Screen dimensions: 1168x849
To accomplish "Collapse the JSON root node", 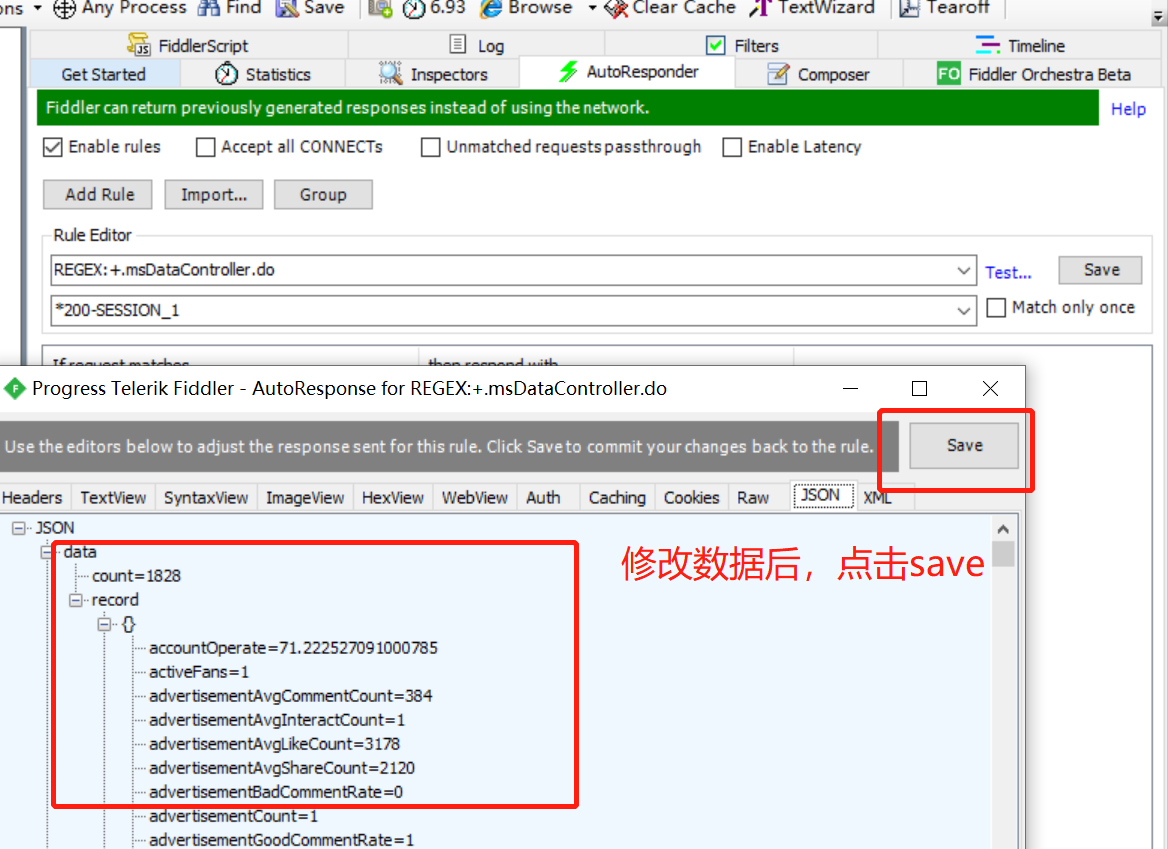I will point(19,528).
